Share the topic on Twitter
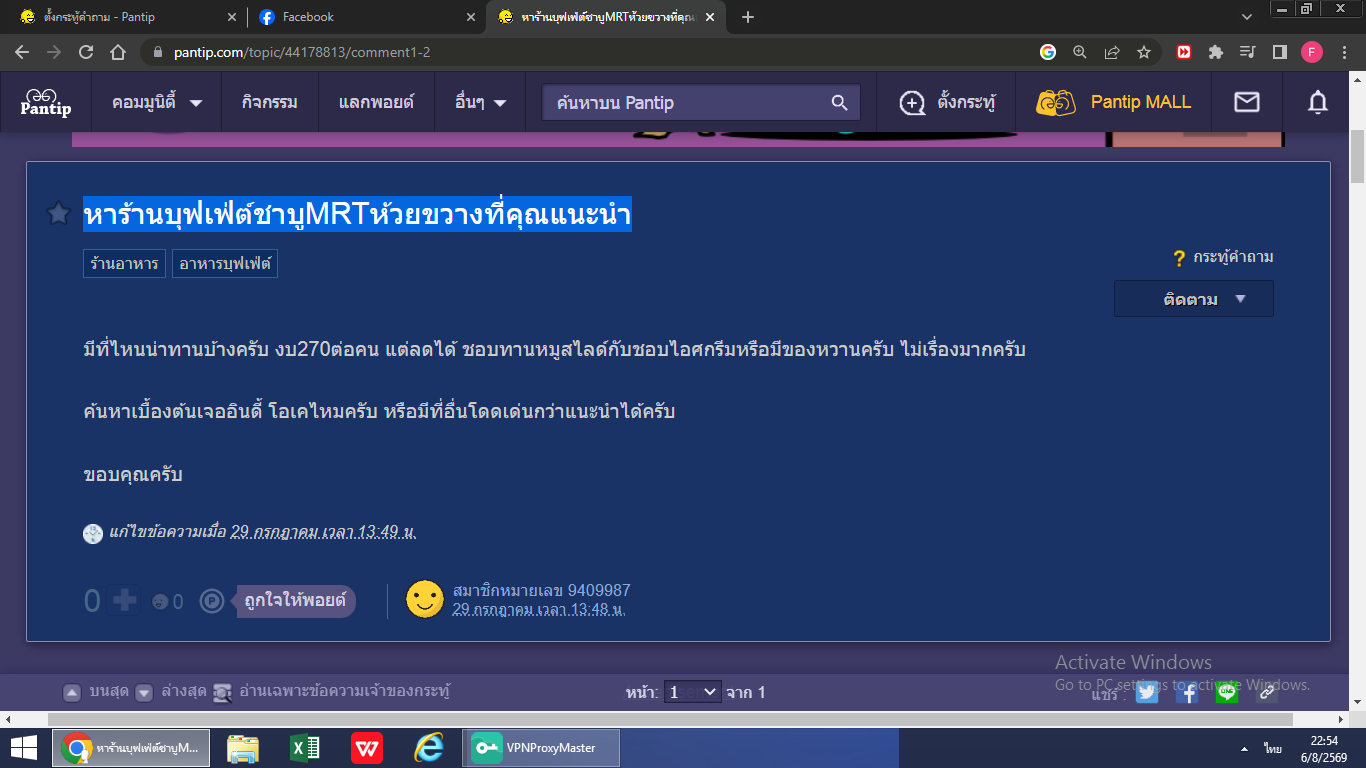The height and width of the screenshot is (768, 1366). tap(1147, 692)
